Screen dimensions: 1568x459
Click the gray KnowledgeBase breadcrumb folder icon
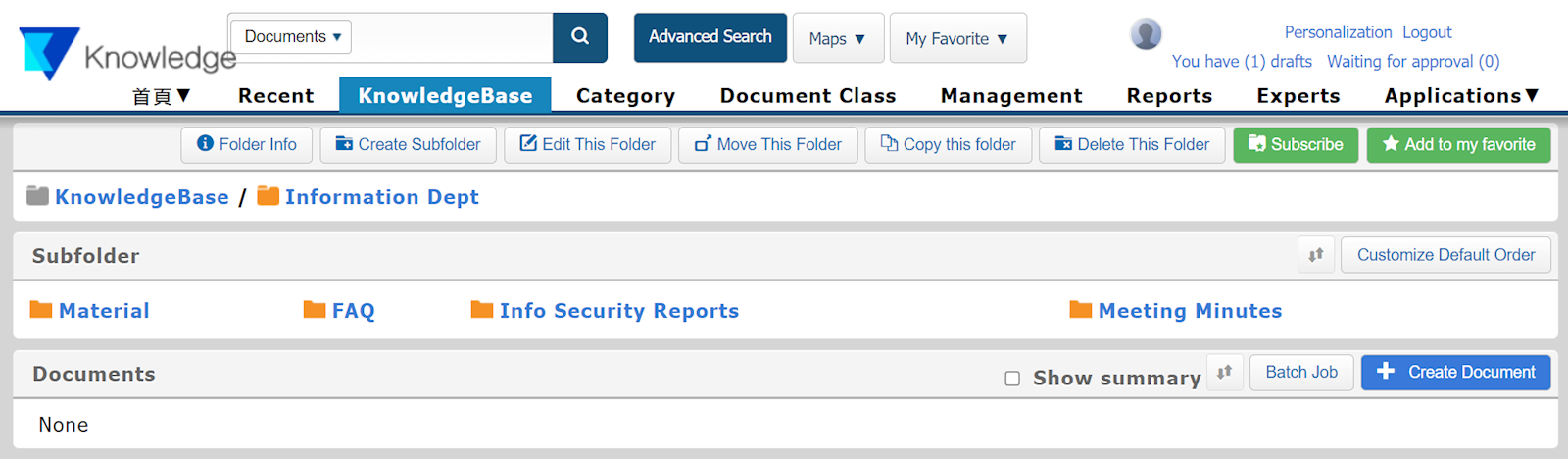click(37, 196)
